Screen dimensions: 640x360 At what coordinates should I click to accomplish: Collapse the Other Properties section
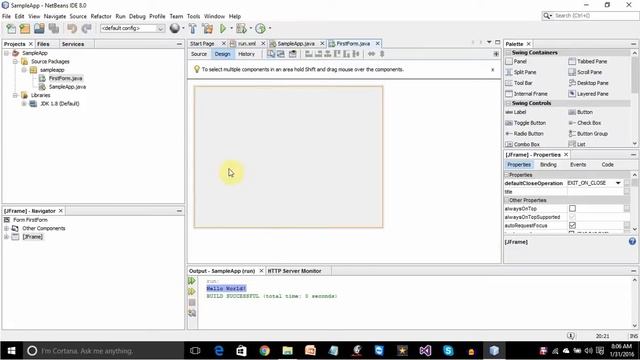point(507,200)
